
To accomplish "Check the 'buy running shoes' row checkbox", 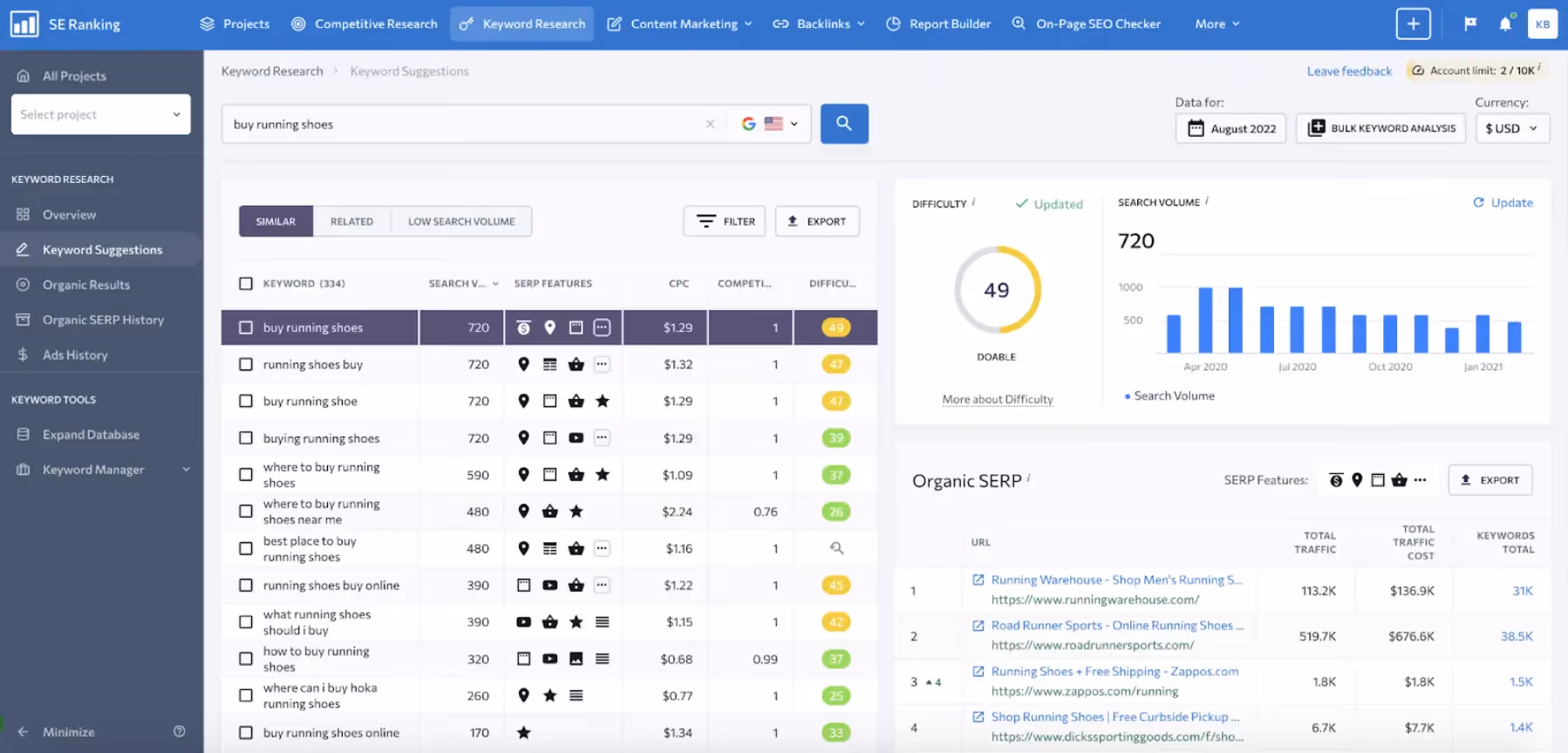I will click(x=246, y=328).
